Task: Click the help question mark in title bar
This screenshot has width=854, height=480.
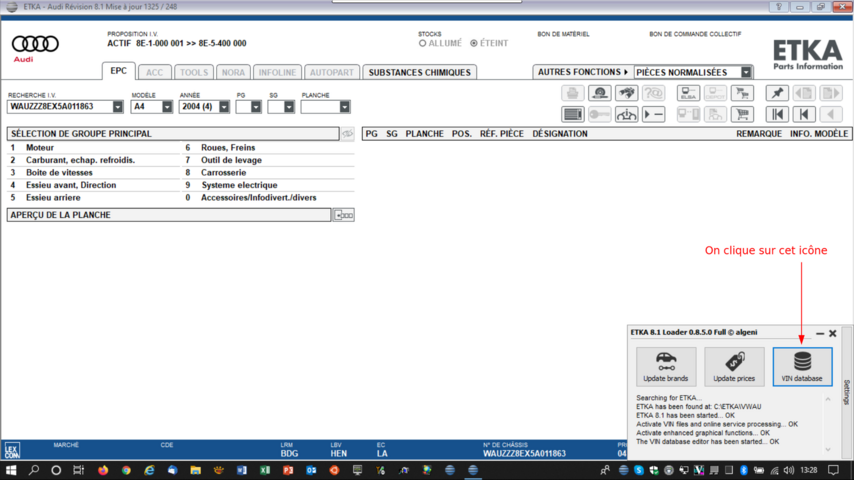Action: (x=778, y=7)
